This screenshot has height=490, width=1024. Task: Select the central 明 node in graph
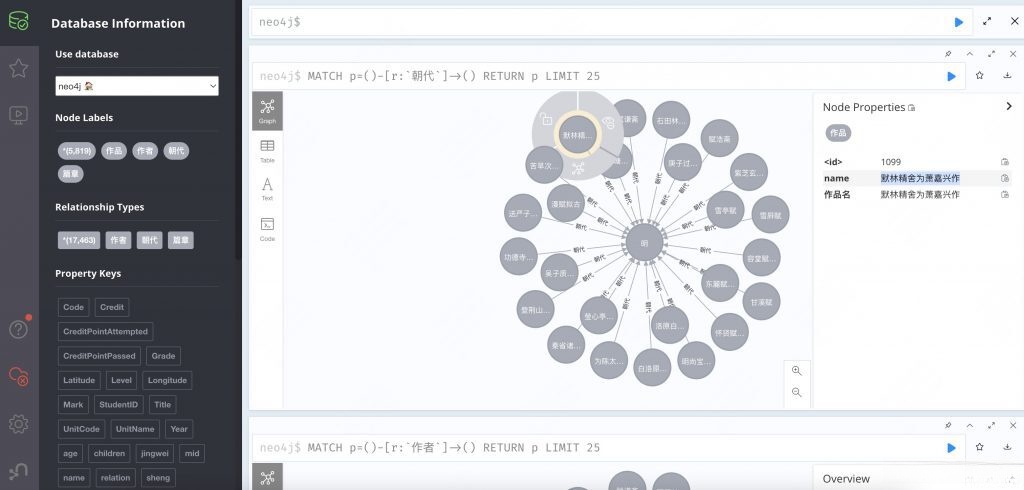pos(645,243)
